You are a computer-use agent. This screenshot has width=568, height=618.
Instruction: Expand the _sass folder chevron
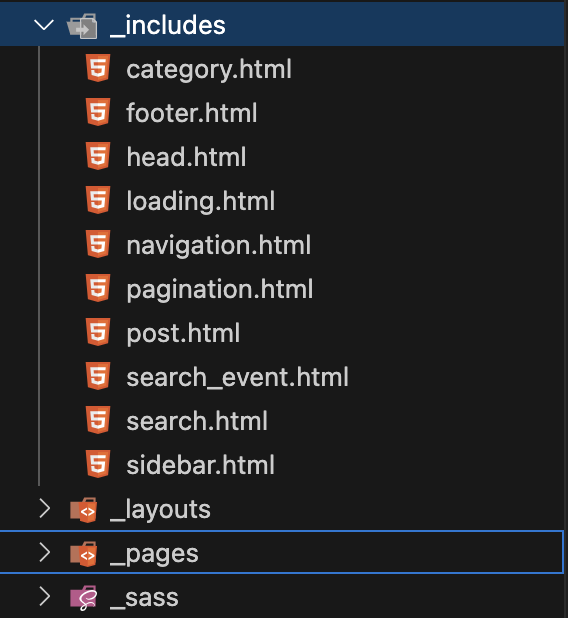point(45,597)
